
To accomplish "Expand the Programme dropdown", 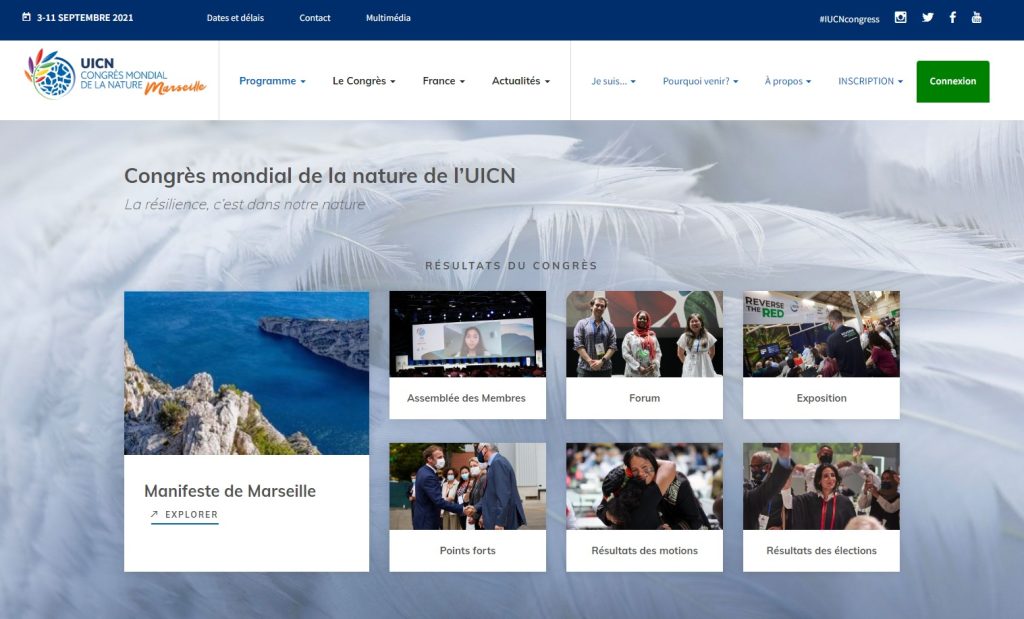I will tap(272, 81).
